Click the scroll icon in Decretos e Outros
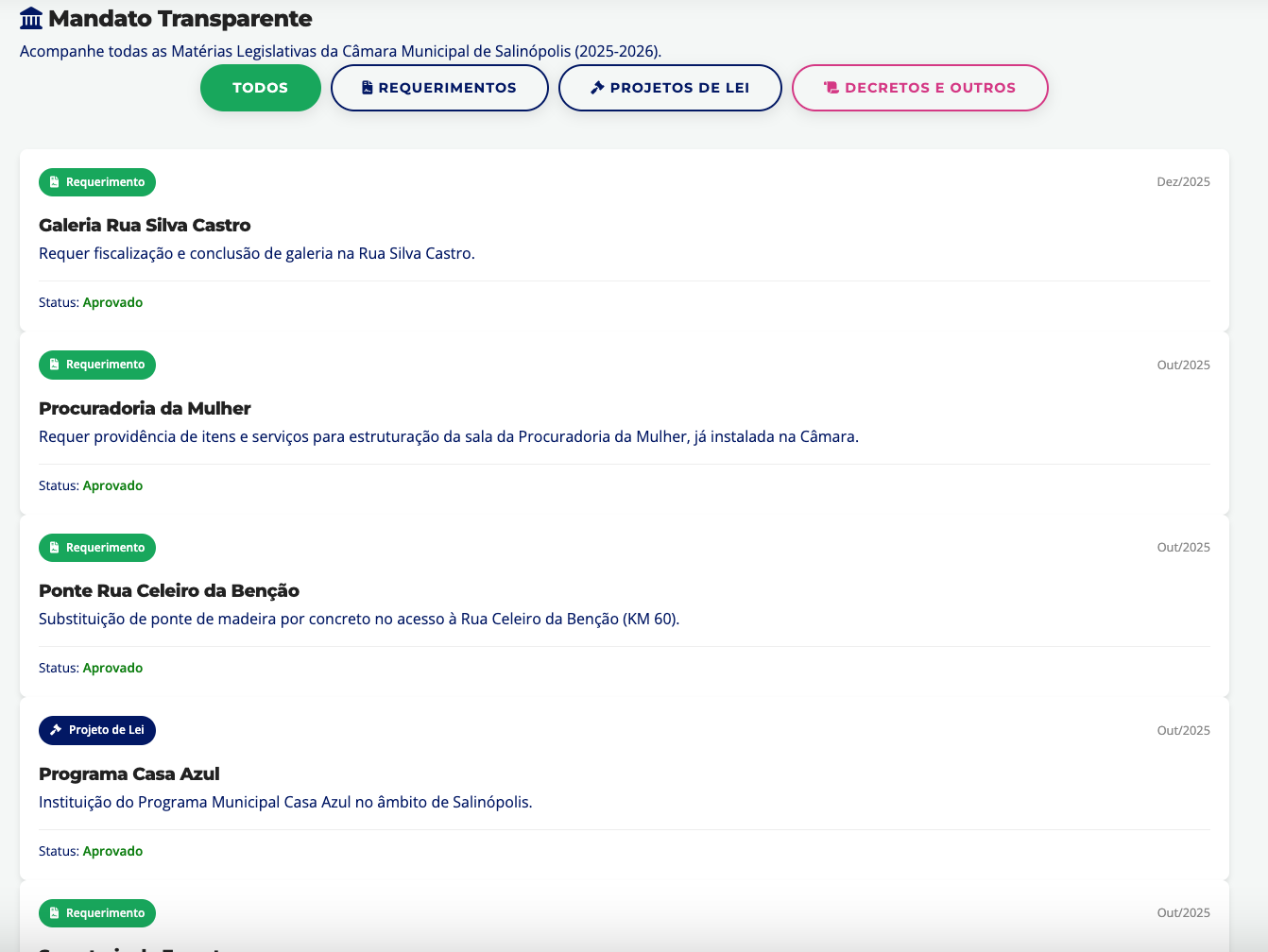Viewport: 1268px width, 952px height. pyautogui.click(x=831, y=88)
